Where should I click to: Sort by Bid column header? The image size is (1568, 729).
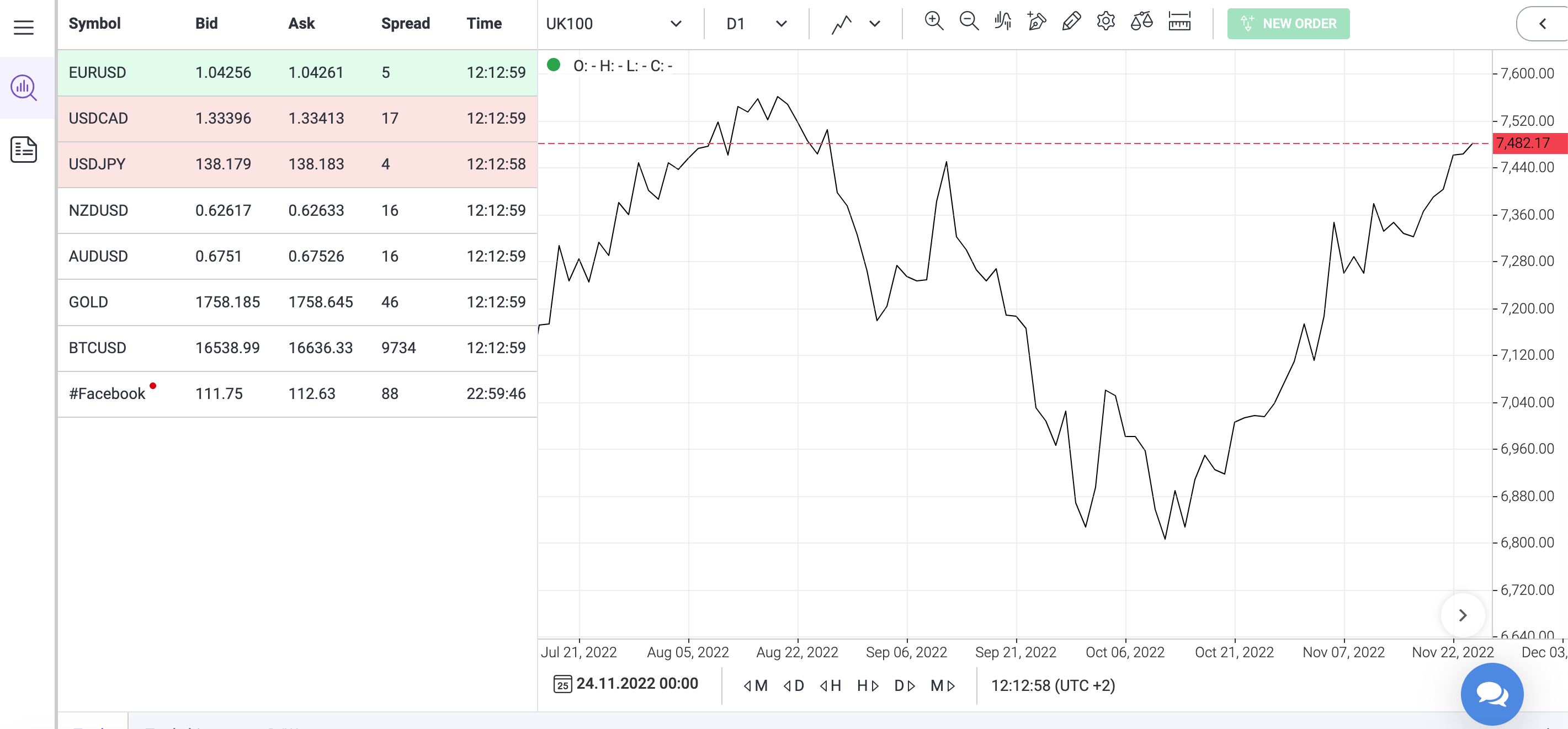[x=206, y=24]
